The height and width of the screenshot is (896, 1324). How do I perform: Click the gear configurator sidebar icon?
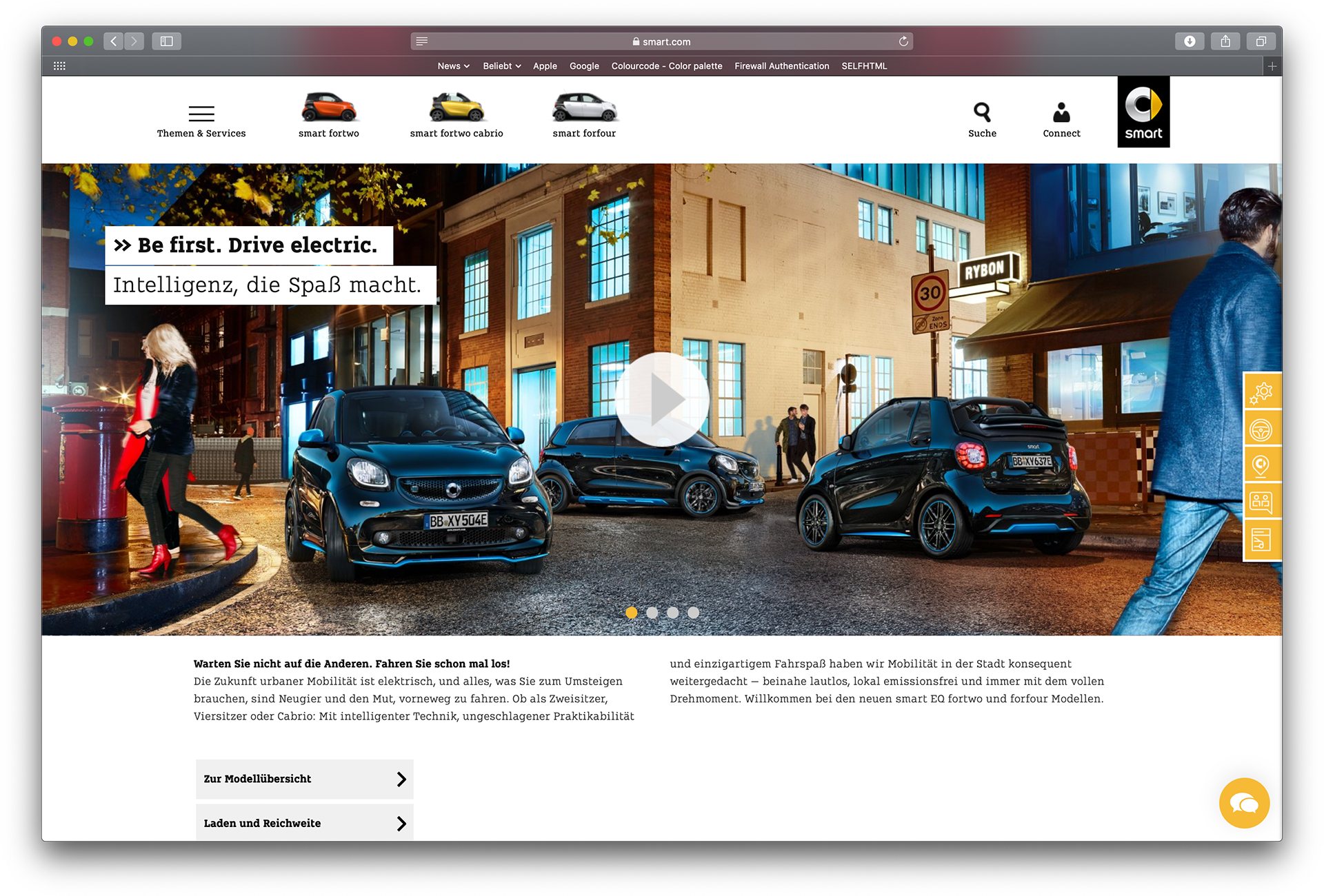point(1261,393)
